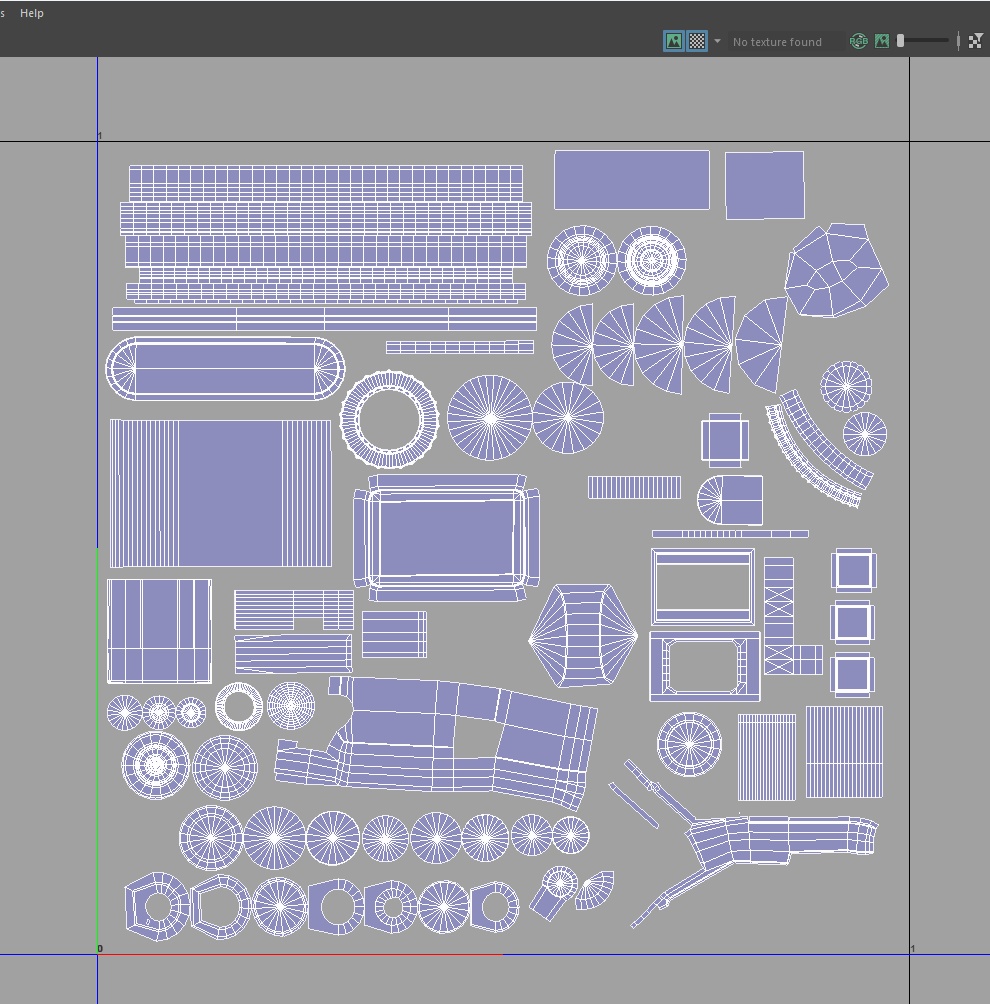Click the green image icon beside RGB
This screenshot has width=990, height=1004.
882,41
